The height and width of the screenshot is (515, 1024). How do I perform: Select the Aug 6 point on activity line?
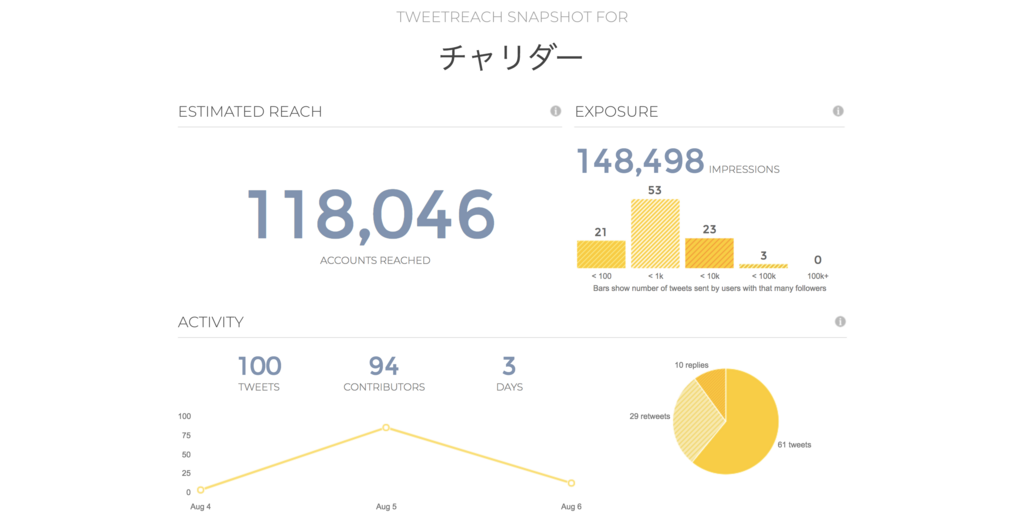[x=571, y=483]
